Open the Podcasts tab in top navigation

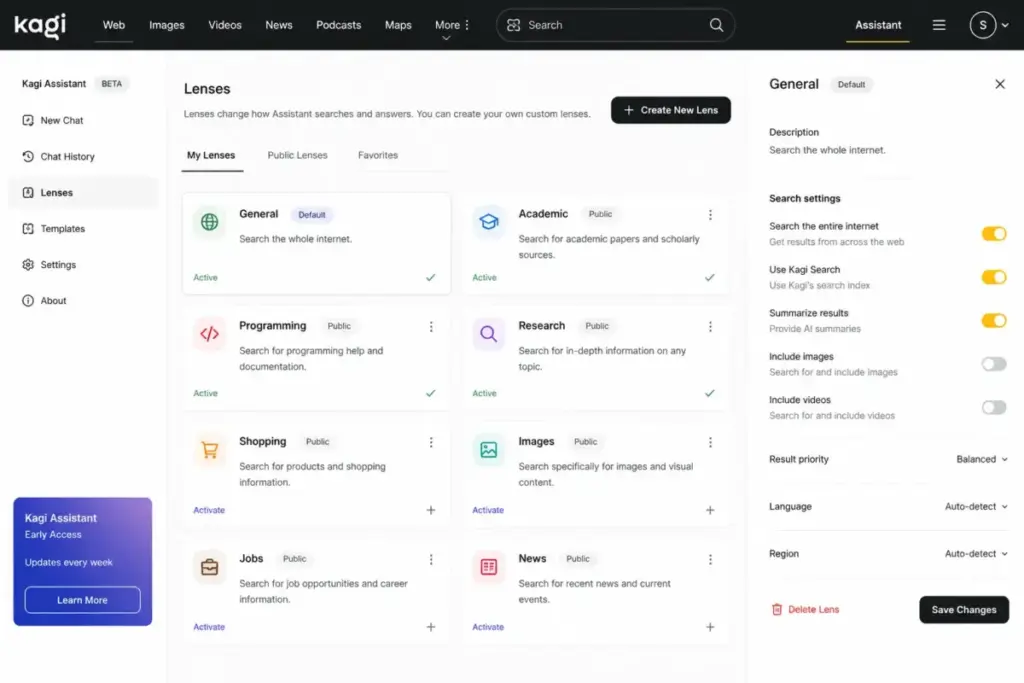click(338, 25)
